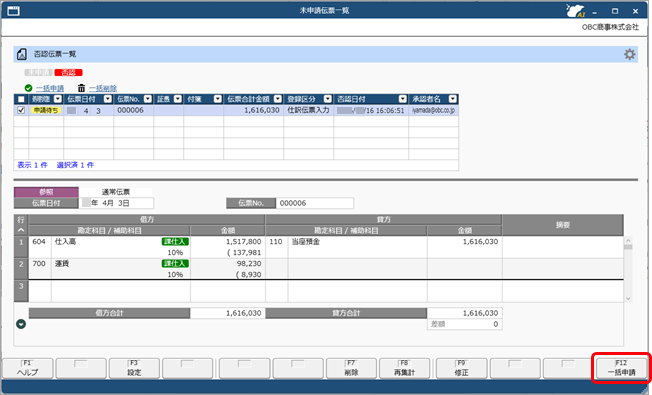652x395 pixels.
Task: Click the 一括申請 link
Action: click(x=50, y=88)
